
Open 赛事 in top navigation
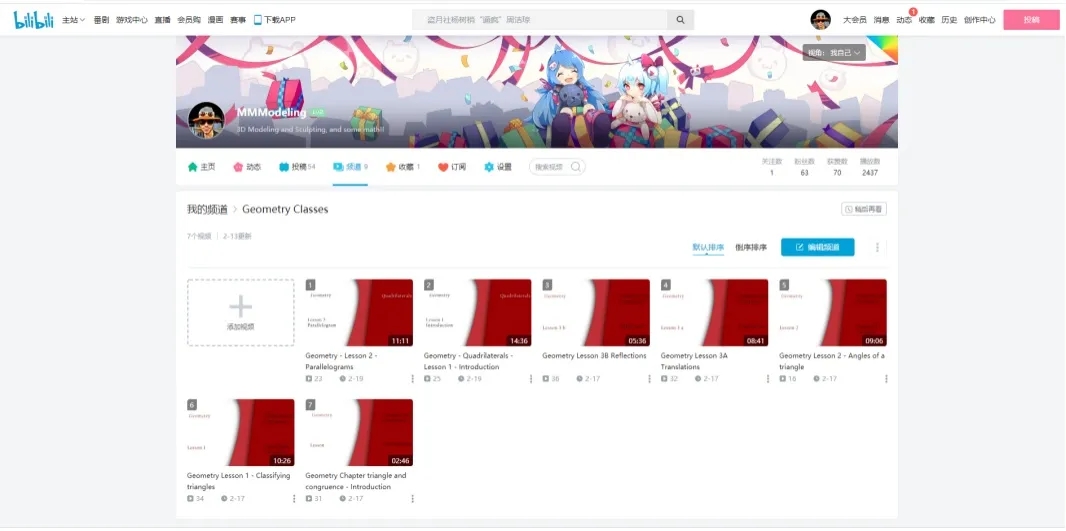[x=238, y=20]
